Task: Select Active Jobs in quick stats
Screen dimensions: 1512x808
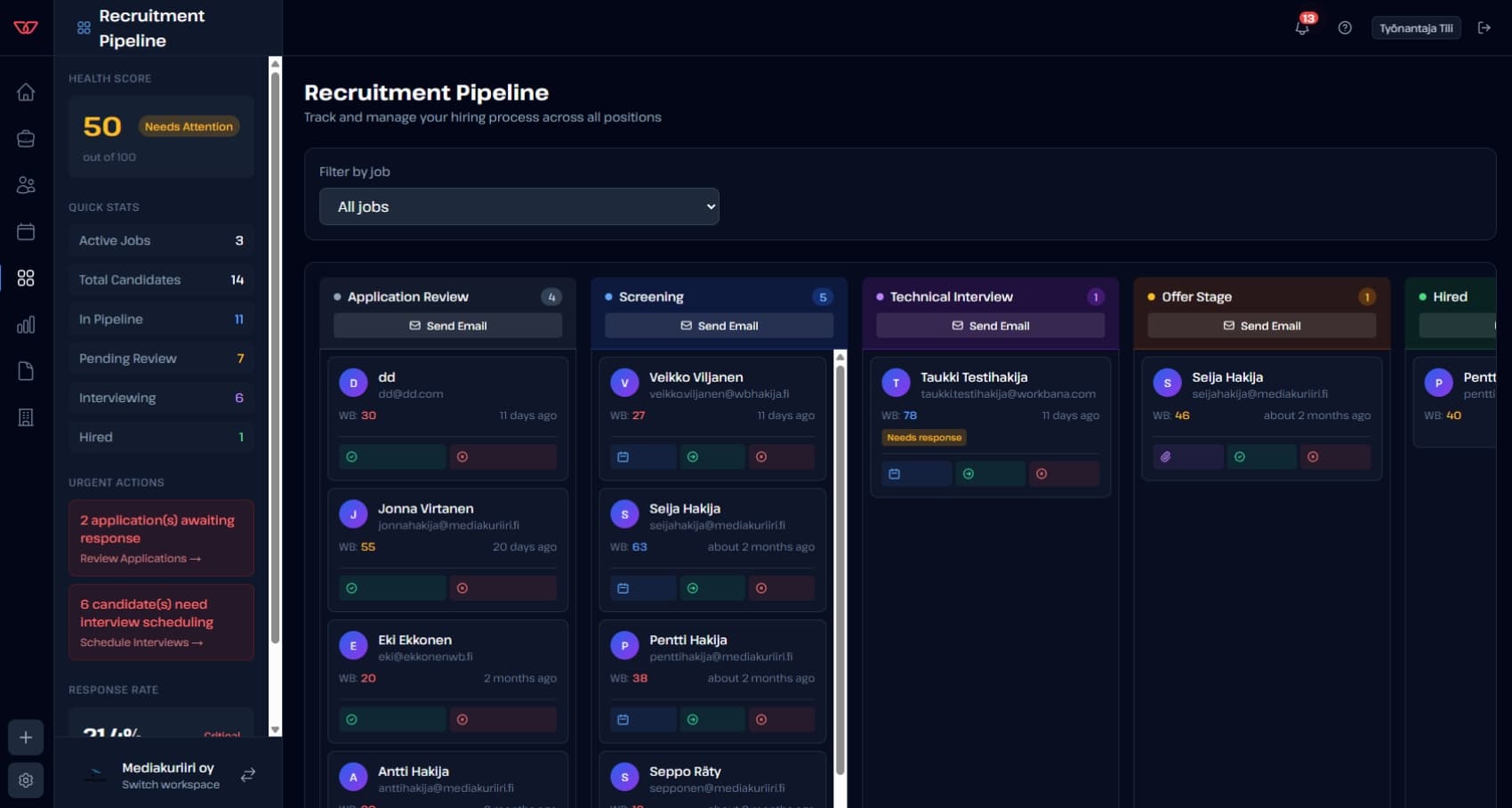Action: pos(161,240)
